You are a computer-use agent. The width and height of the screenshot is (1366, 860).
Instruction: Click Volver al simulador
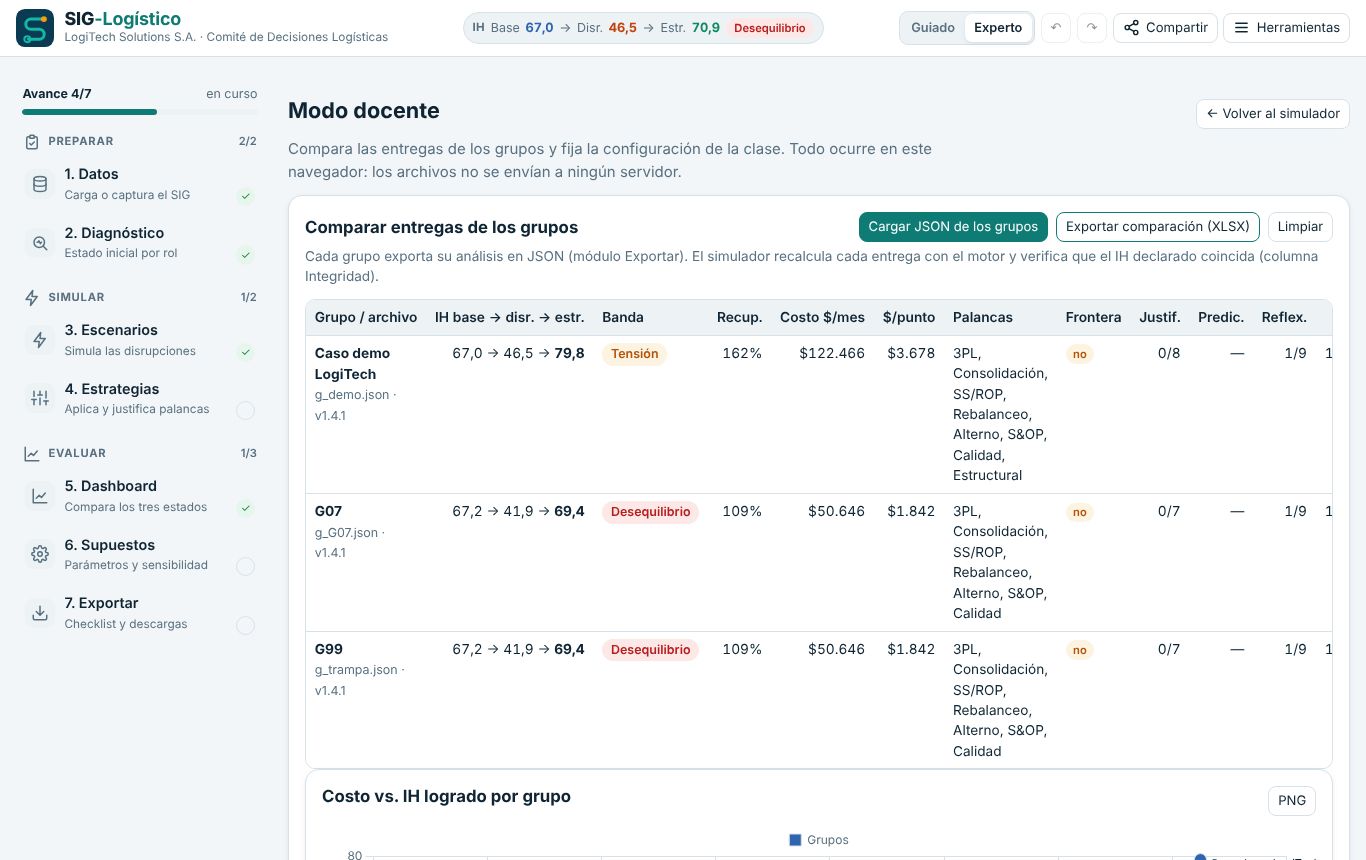coord(1273,114)
